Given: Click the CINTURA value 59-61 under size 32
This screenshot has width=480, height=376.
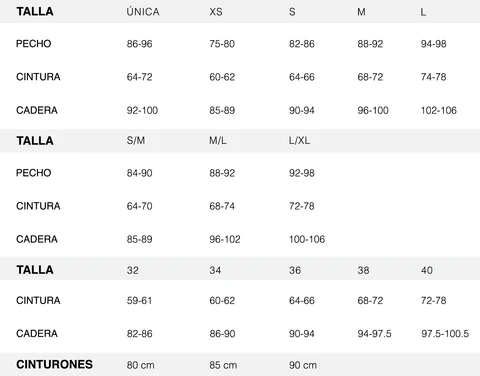Looking at the screenshot, I should point(139,300).
